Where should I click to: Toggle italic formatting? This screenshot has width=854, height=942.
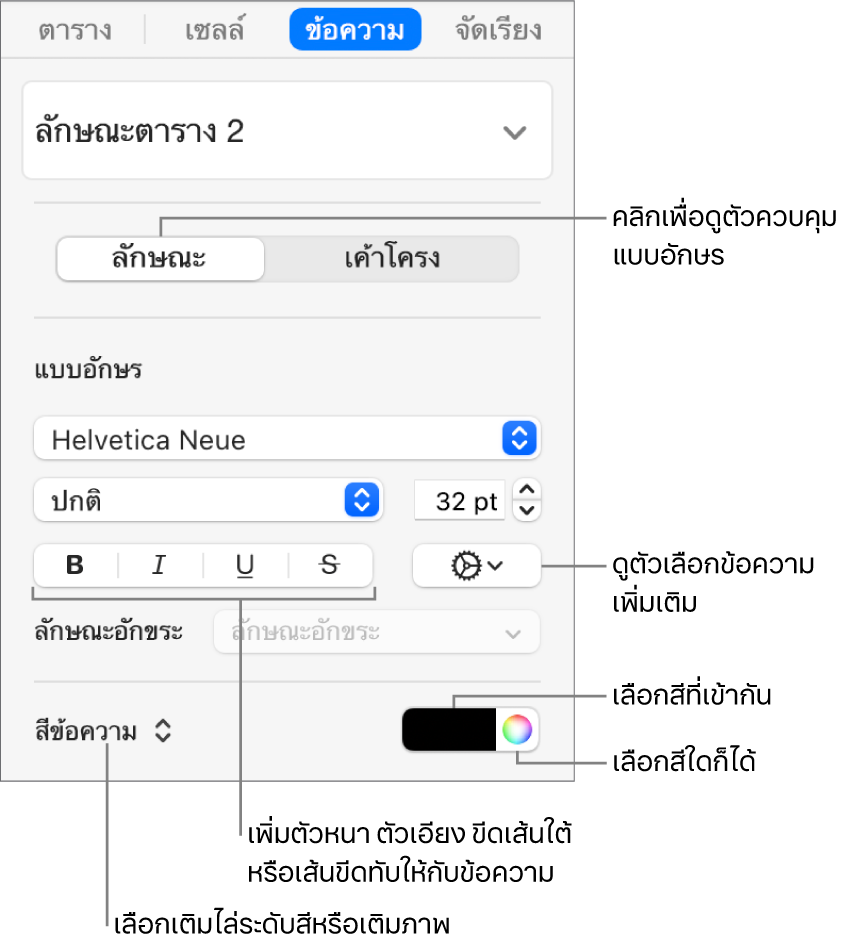click(x=159, y=565)
